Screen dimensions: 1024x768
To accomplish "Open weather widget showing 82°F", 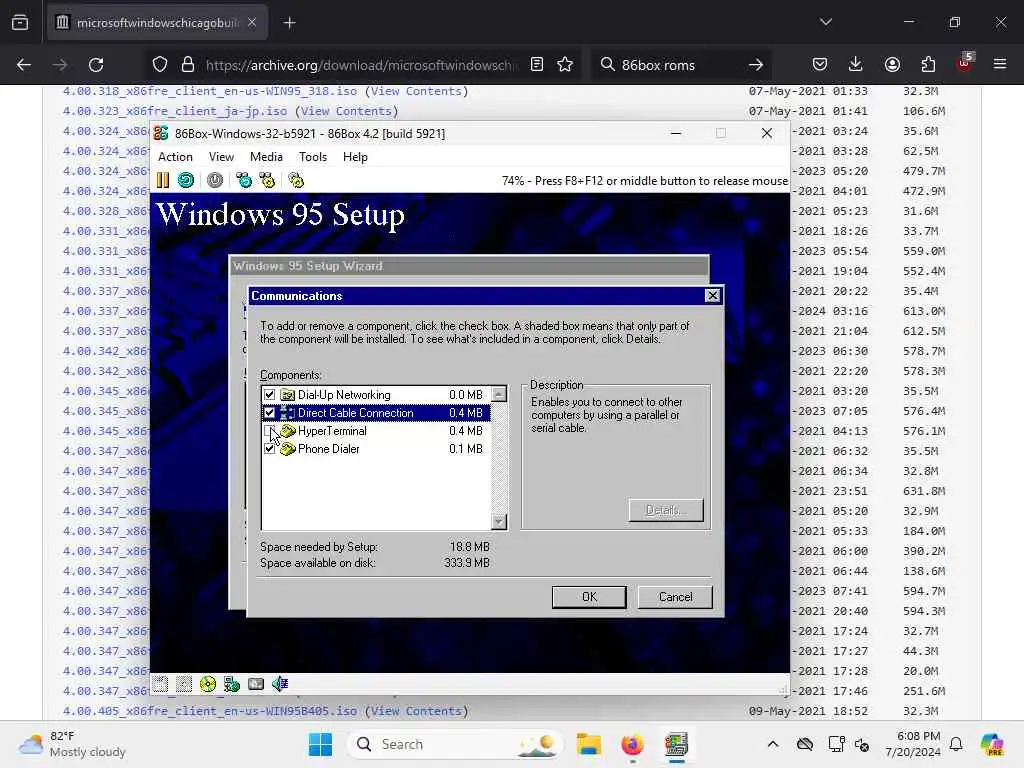I will (72, 744).
